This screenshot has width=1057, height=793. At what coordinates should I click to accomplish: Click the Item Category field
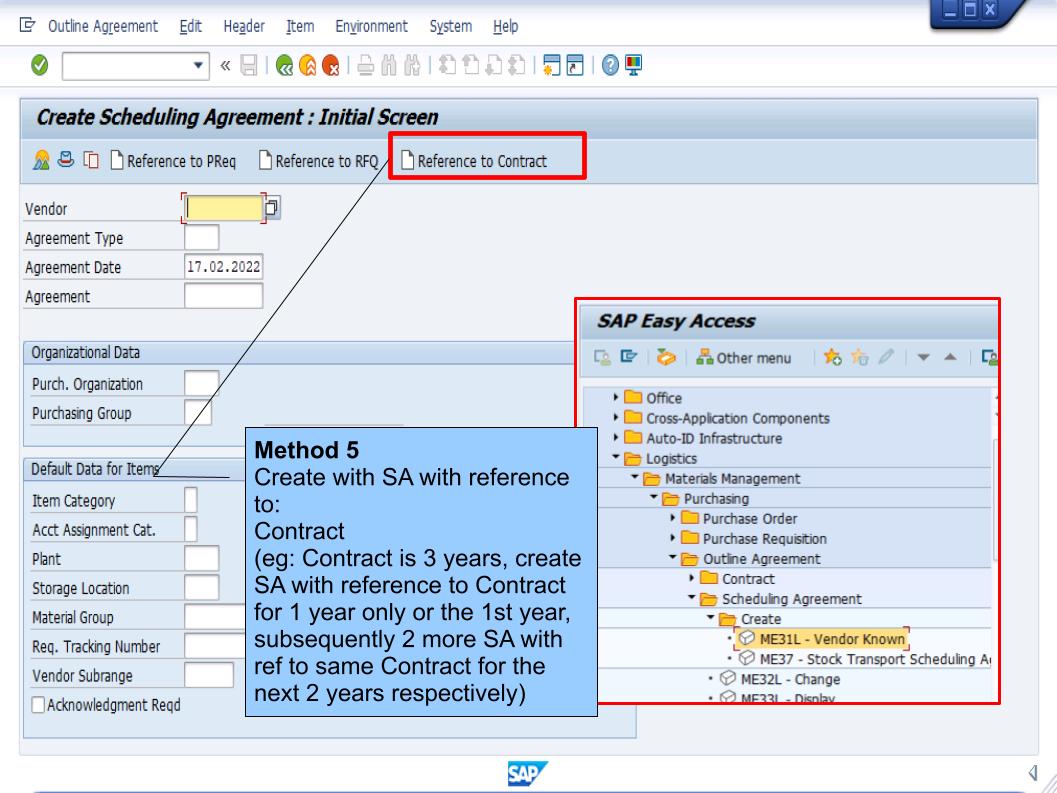tap(191, 500)
